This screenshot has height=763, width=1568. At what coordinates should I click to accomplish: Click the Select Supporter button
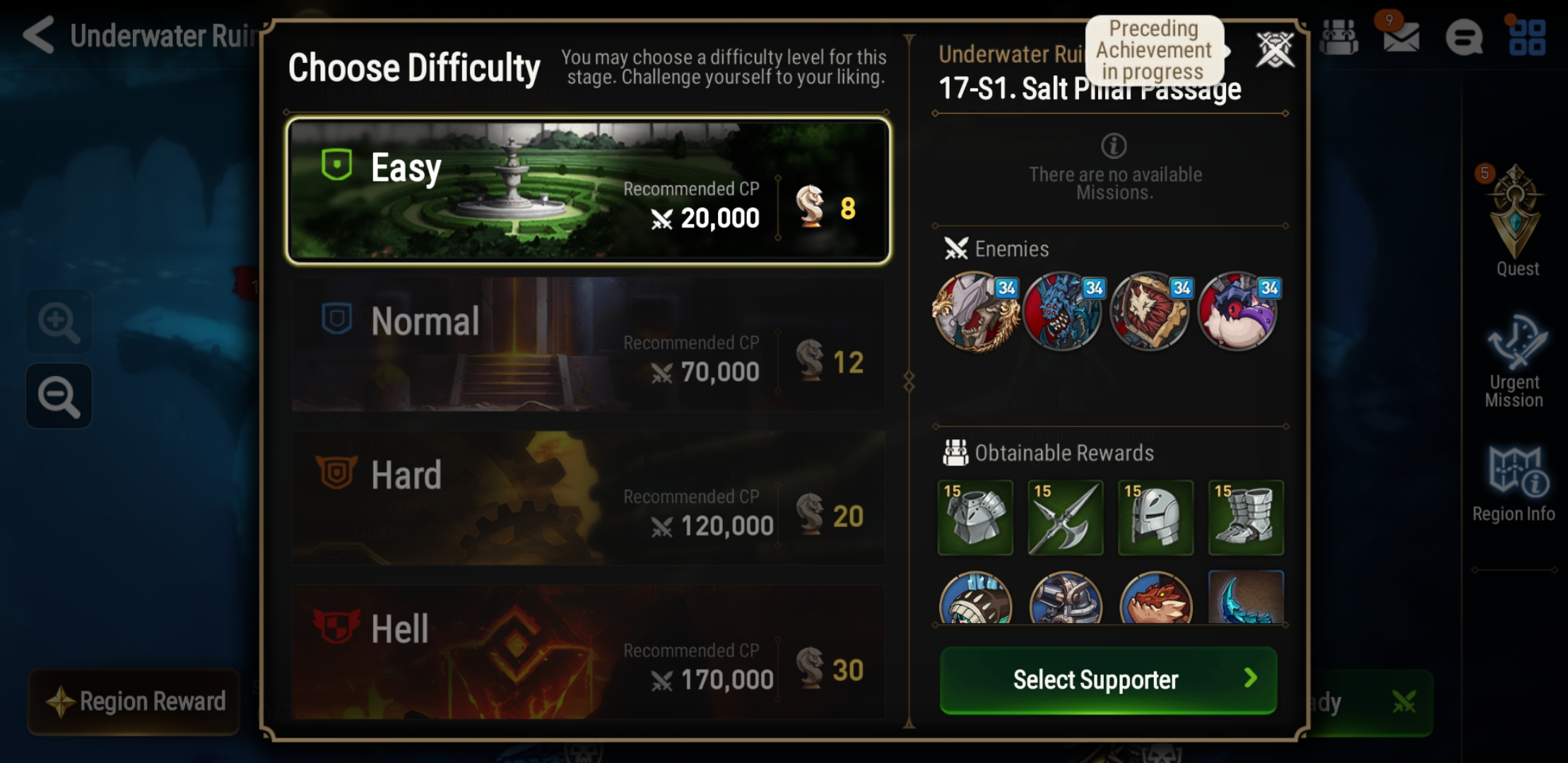coord(1109,680)
